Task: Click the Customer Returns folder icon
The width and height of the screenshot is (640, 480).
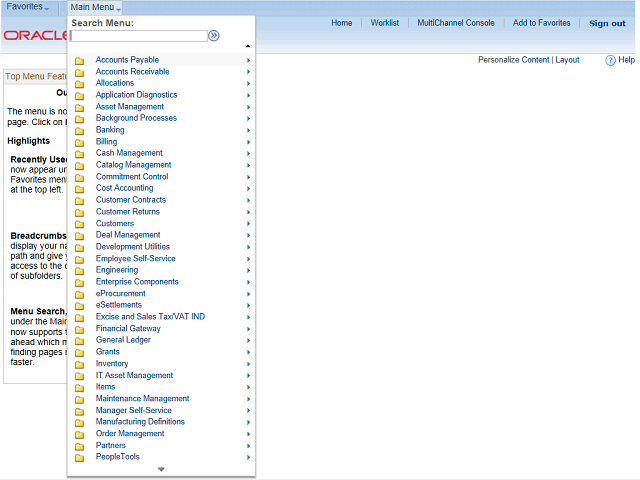Action: [x=80, y=213]
